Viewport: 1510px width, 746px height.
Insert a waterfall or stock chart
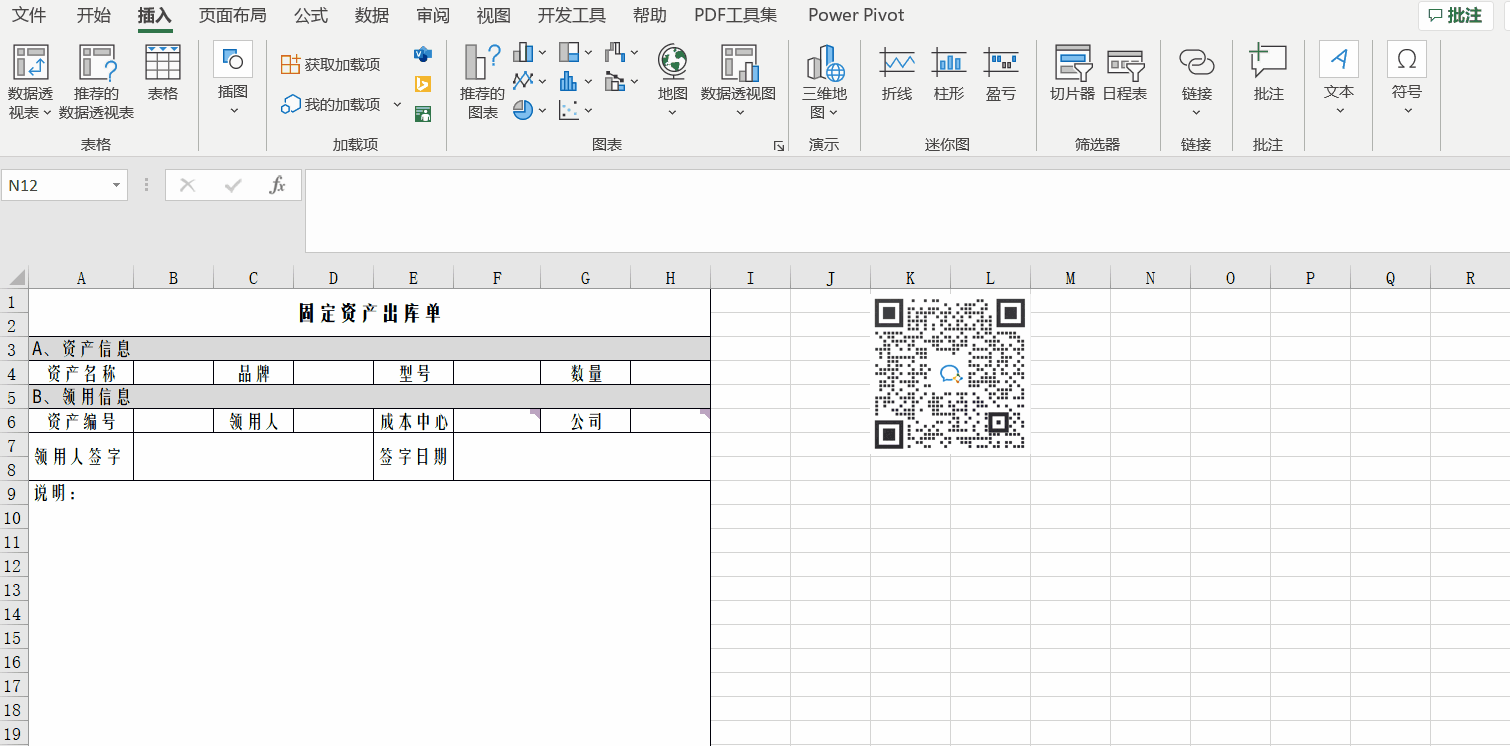point(615,52)
